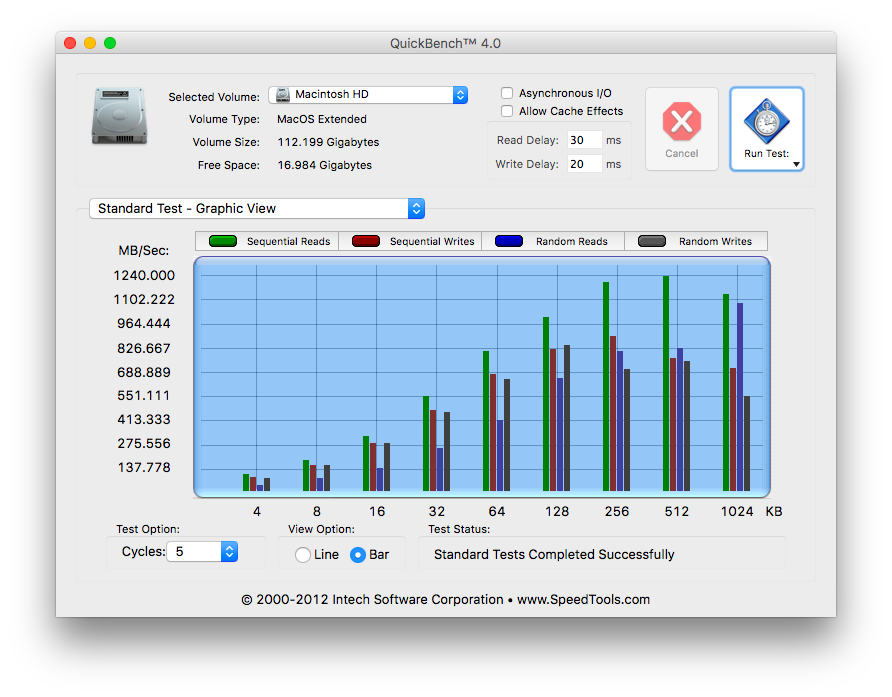Click green Sequential Reads legend swatch
Image resolution: width=892 pixels, height=697 pixels.
[223, 241]
